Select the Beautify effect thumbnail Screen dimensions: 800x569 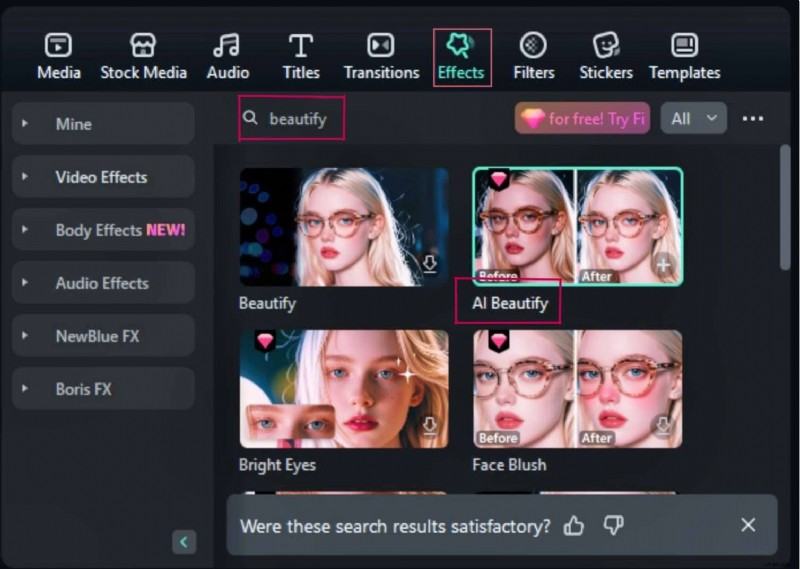[344, 227]
